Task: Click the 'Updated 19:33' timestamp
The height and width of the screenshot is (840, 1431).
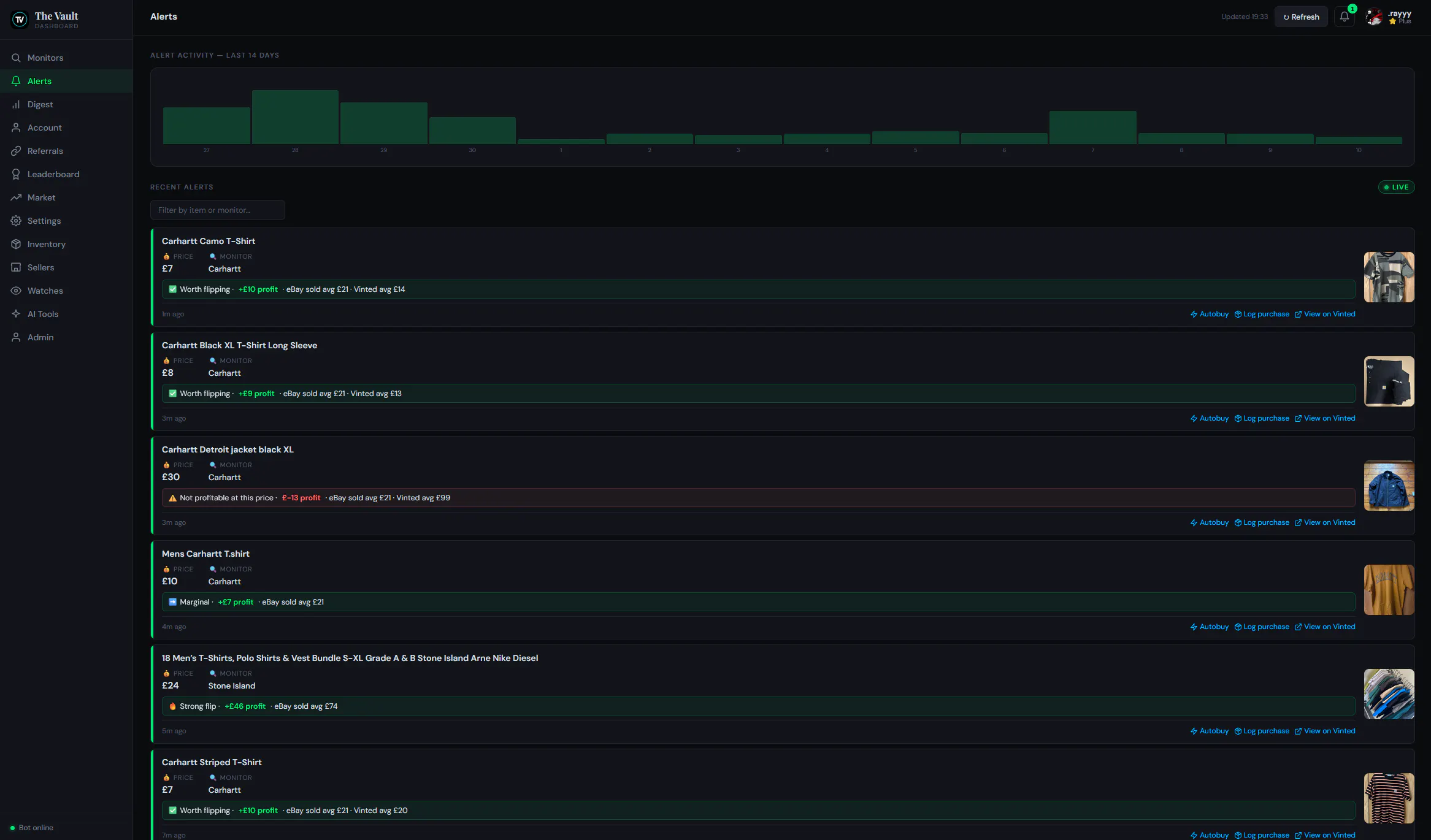Action: (1244, 17)
